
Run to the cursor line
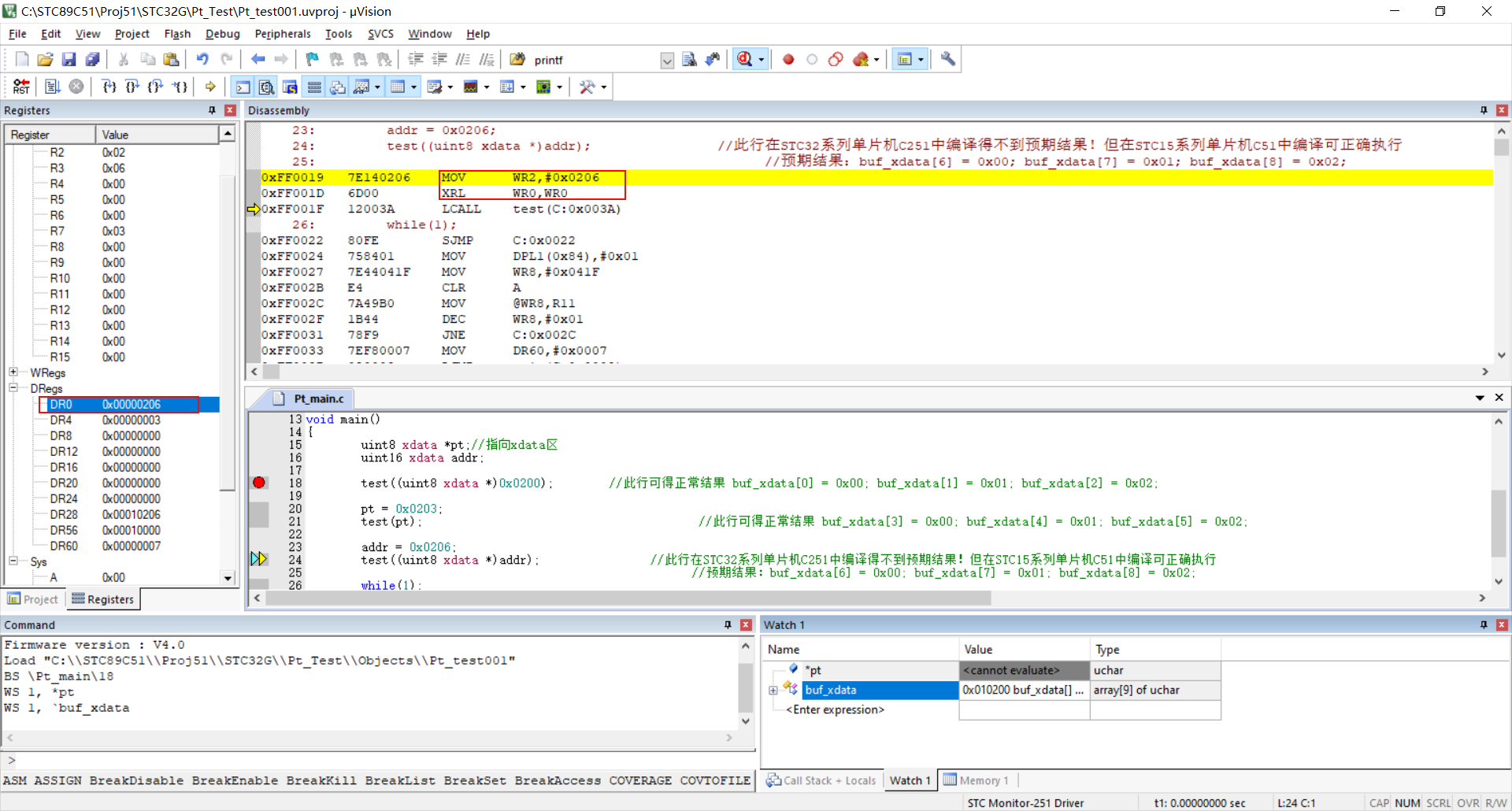(180, 87)
